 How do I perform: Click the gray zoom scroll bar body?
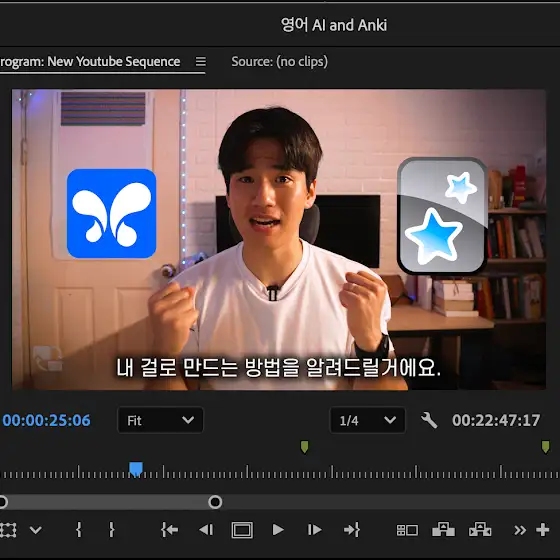coord(109,502)
